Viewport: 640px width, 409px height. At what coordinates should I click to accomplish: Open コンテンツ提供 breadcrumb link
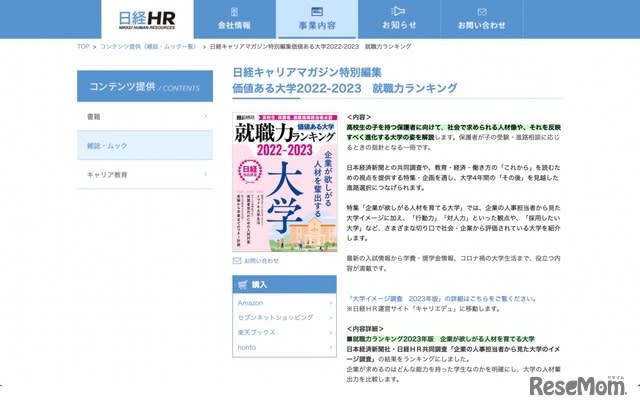tap(148, 47)
